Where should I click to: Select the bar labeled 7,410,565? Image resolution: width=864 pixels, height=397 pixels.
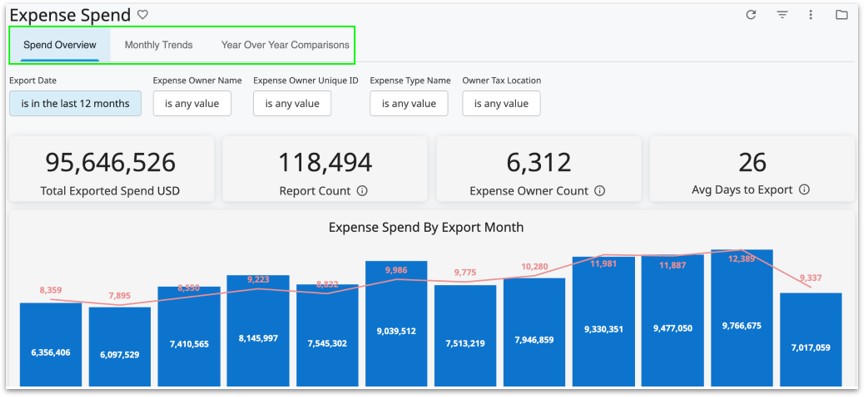pyautogui.click(x=189, y=336)
